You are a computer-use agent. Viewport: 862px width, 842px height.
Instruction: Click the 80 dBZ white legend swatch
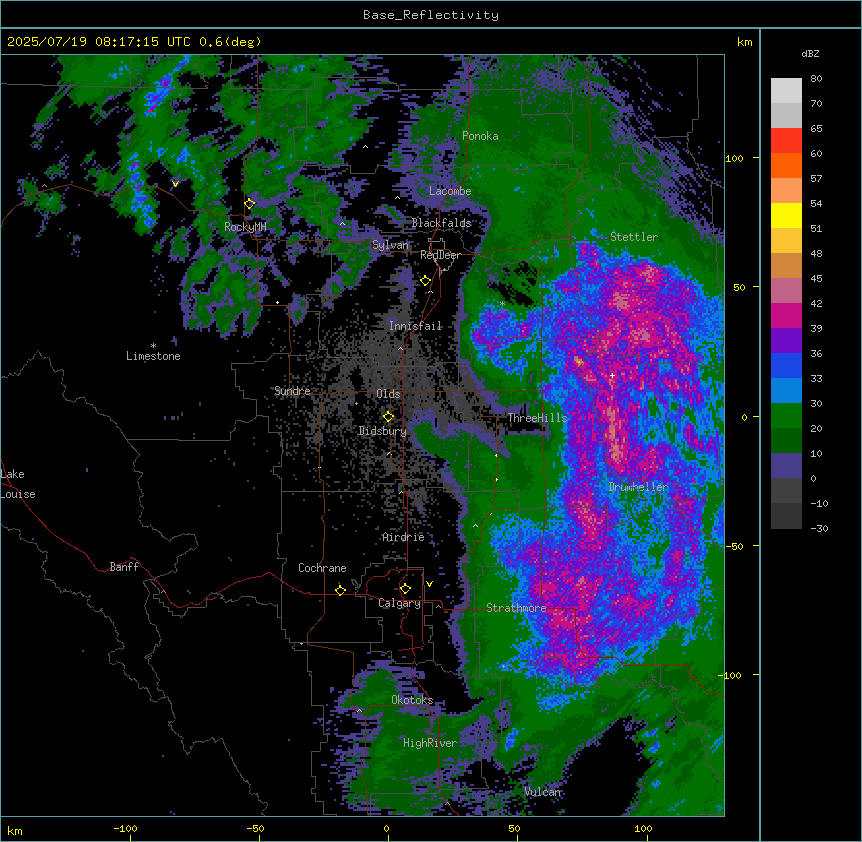[x=786, y=91]
